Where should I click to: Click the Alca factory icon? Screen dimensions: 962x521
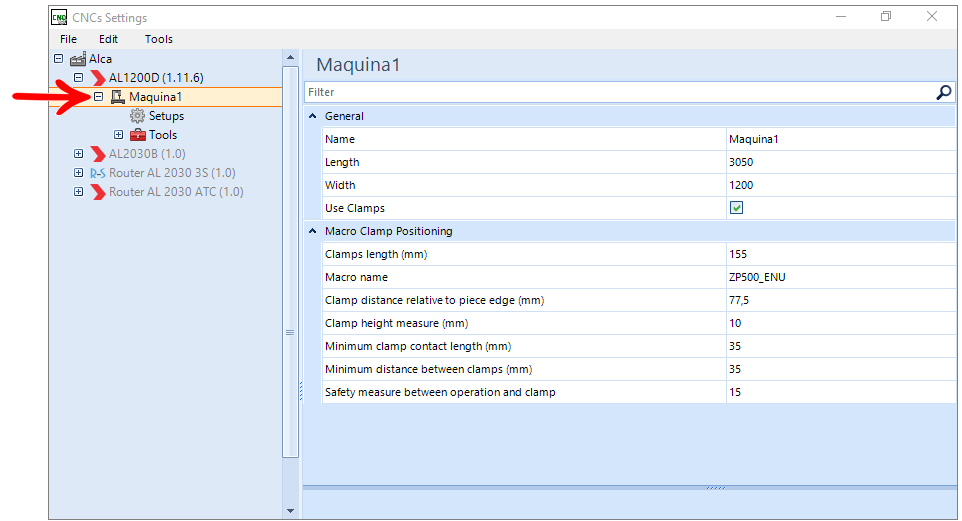click(77, 59)
